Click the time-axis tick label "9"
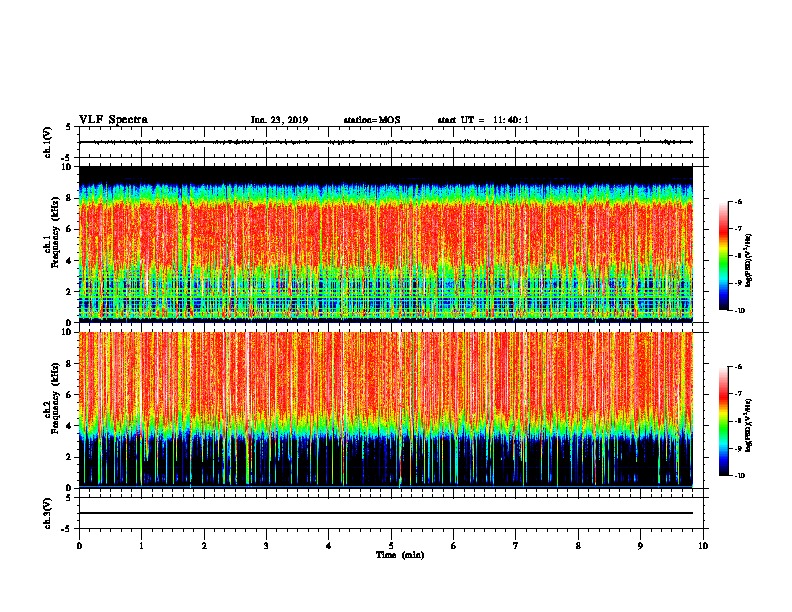This screenshot has width=792, height=612. pos(640,546)
